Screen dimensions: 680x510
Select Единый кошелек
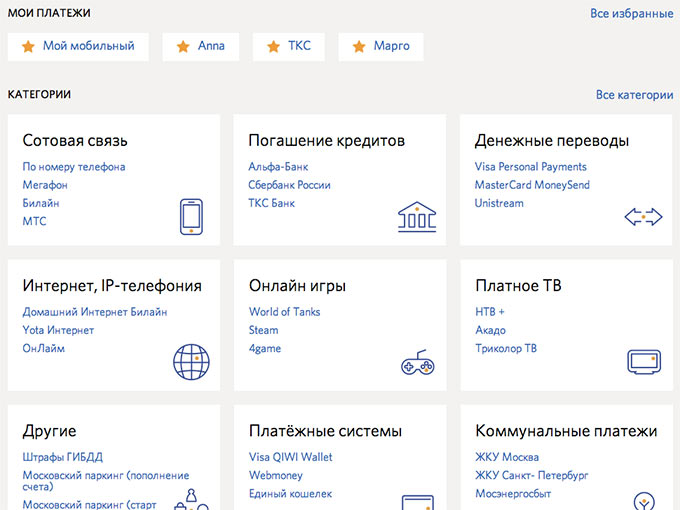291,494
